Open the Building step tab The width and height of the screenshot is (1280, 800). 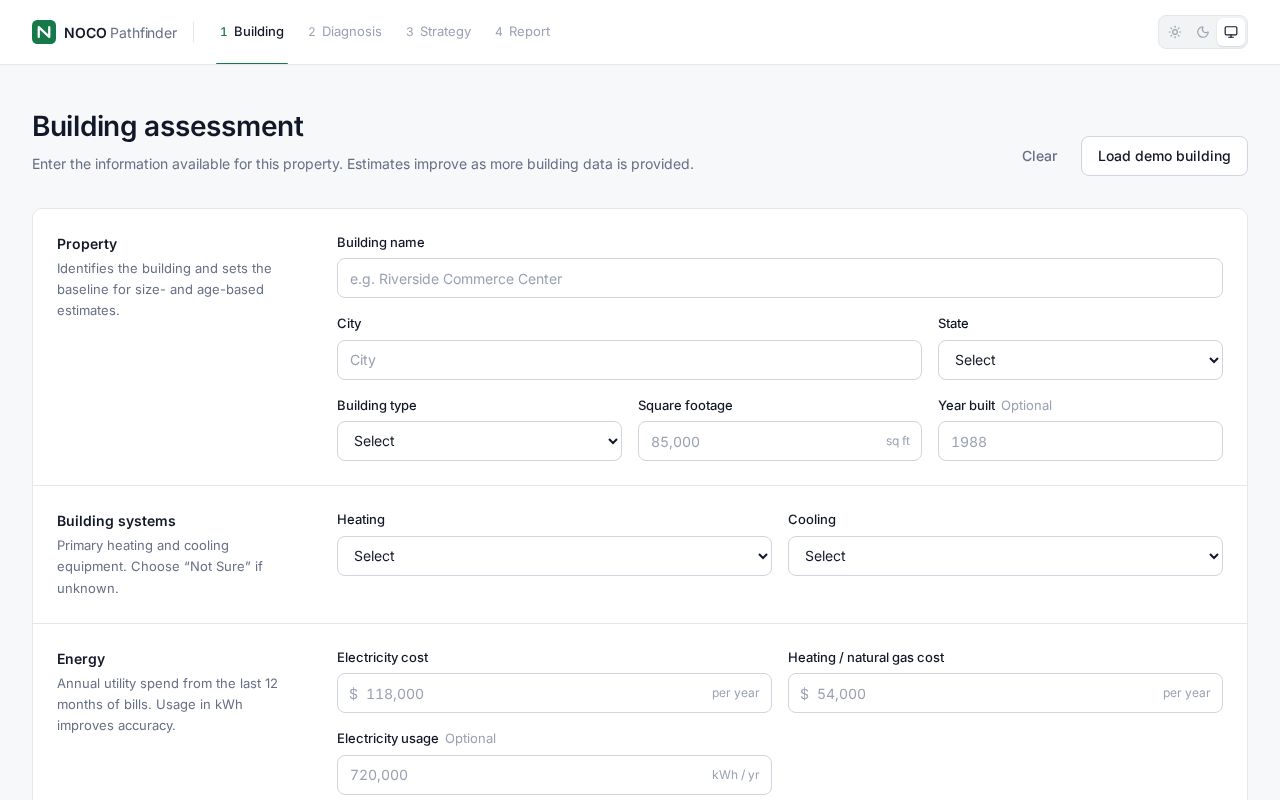tap(252, 32)
